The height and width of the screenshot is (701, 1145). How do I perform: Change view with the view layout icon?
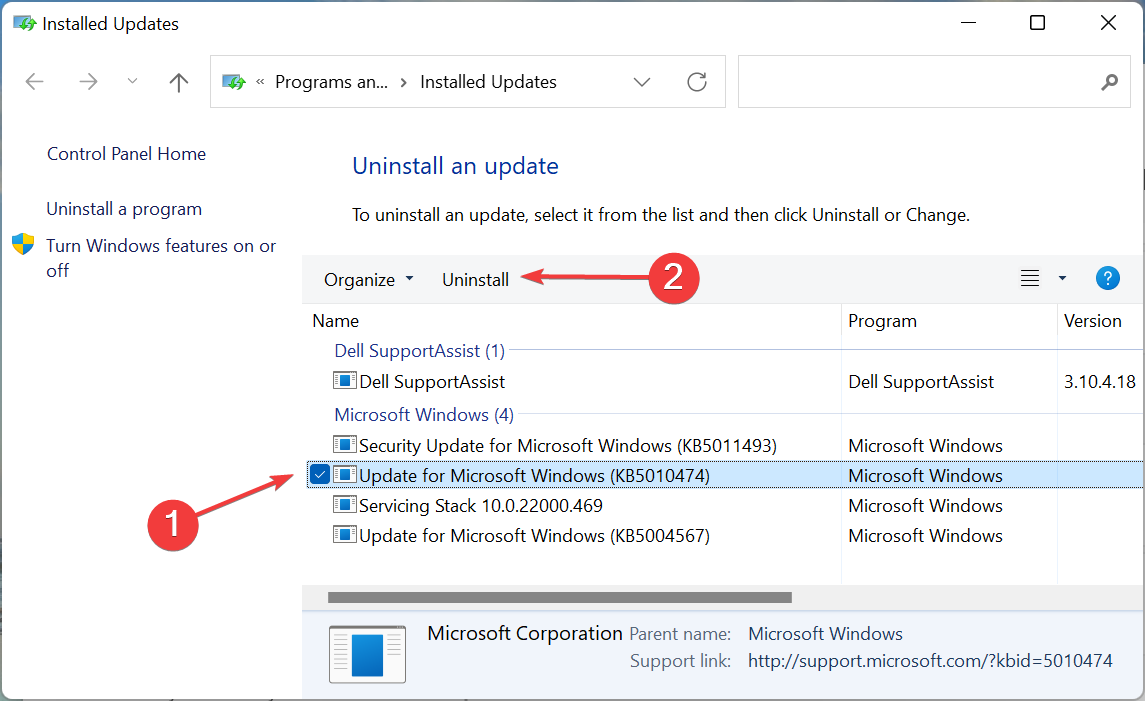(x=1030, y=278)
